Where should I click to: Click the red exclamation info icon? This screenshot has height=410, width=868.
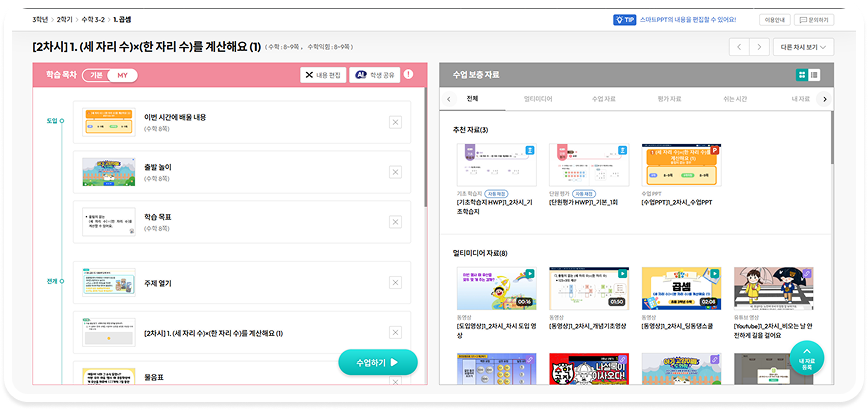click(x=409, y=74)
